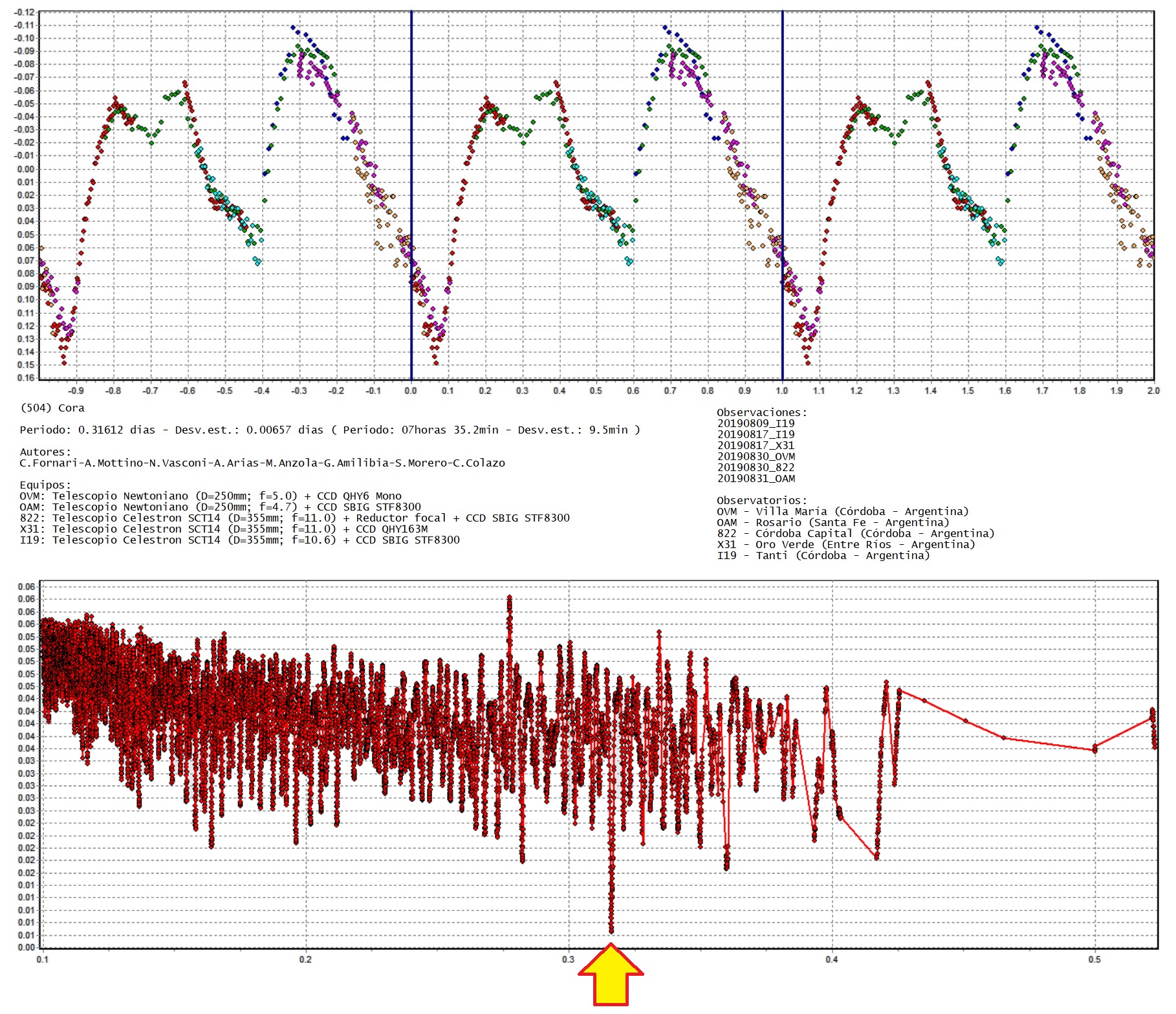This screenshot has height=1014, width=1176.
Task: Select the "(504) Cora" title text
Action: [x=52, y=408]
